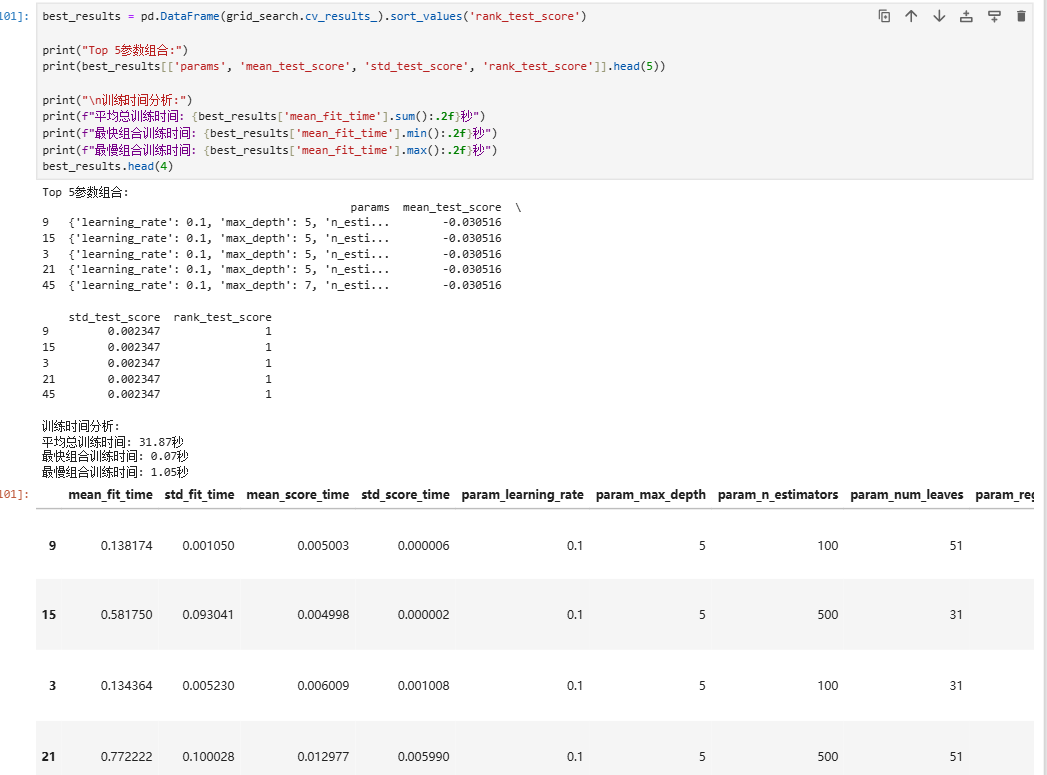Click the 'Top 5参数组合:' output heading
The height and width of the screenshot is (775, 1047).
coord(85,192)
